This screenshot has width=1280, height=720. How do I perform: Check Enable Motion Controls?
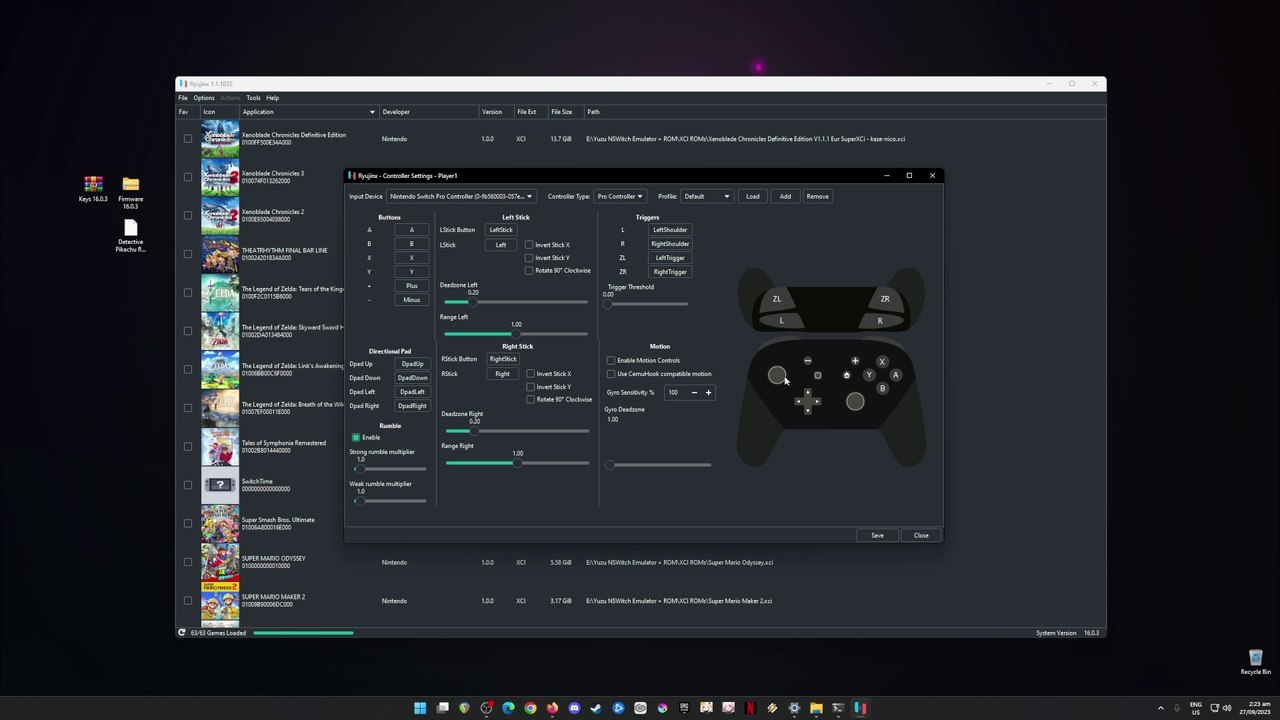pos(611,360)
